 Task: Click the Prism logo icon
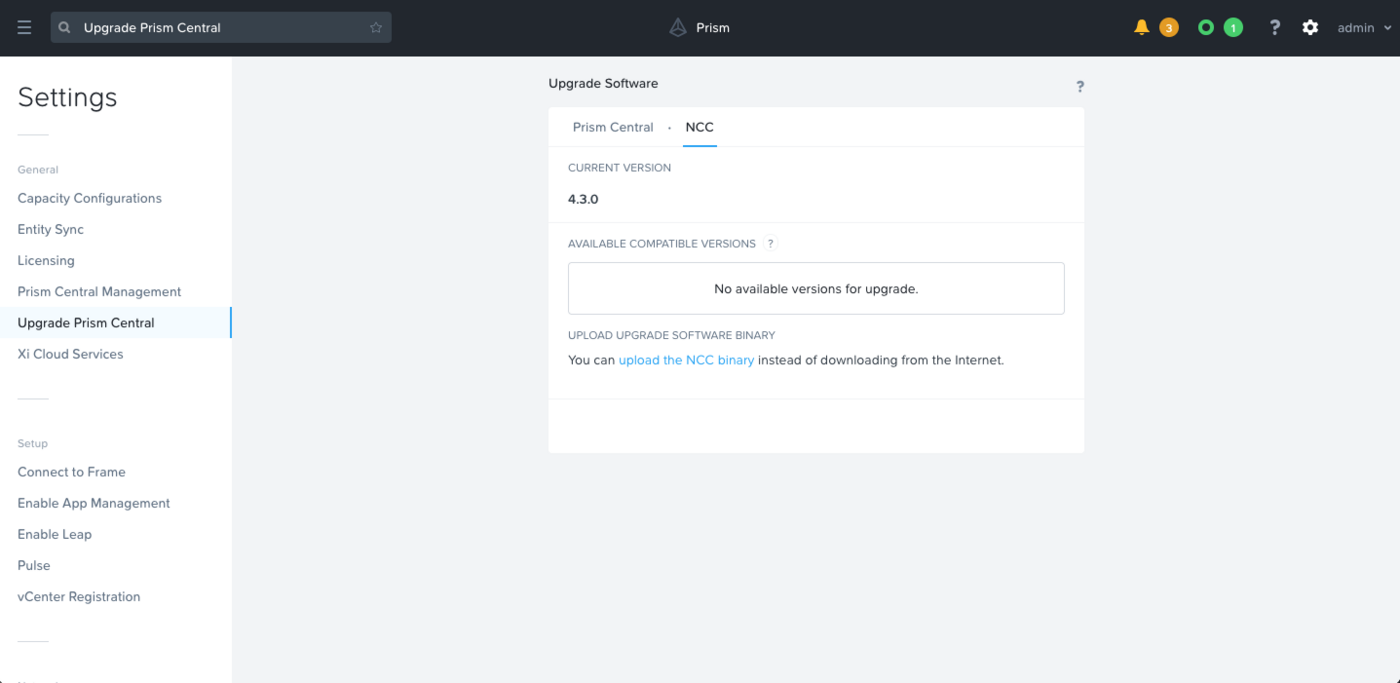click(x=678, y=28)
